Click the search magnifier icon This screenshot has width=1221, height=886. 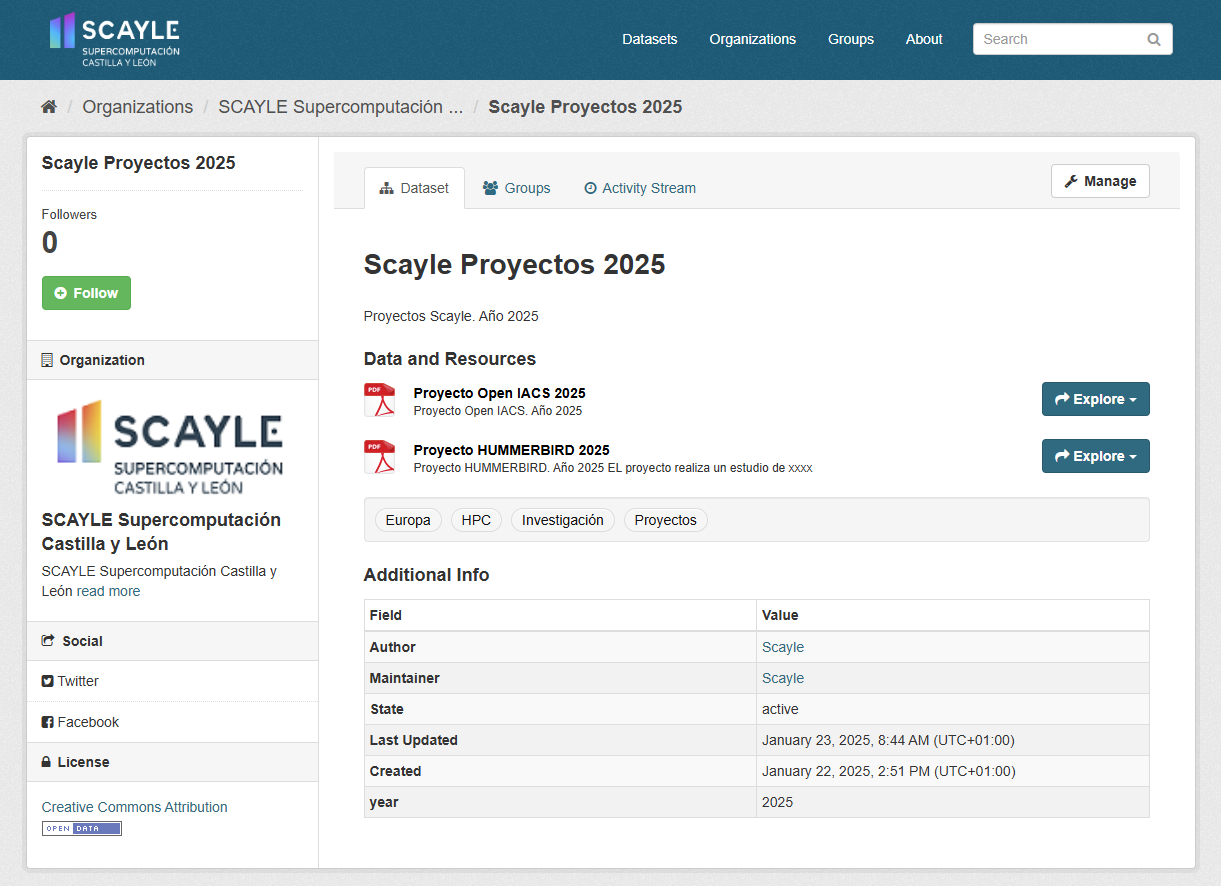point(1154,40)
